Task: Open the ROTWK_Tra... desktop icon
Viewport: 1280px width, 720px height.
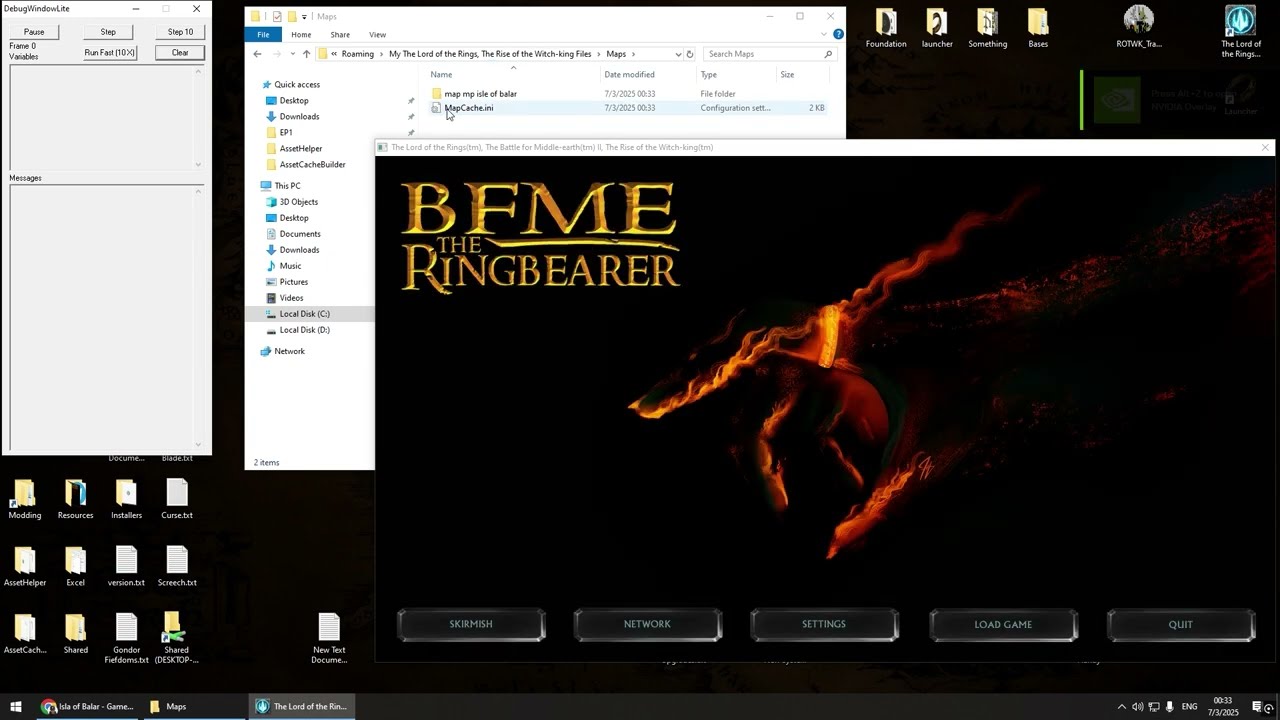Action: (x=1139, y=27)
